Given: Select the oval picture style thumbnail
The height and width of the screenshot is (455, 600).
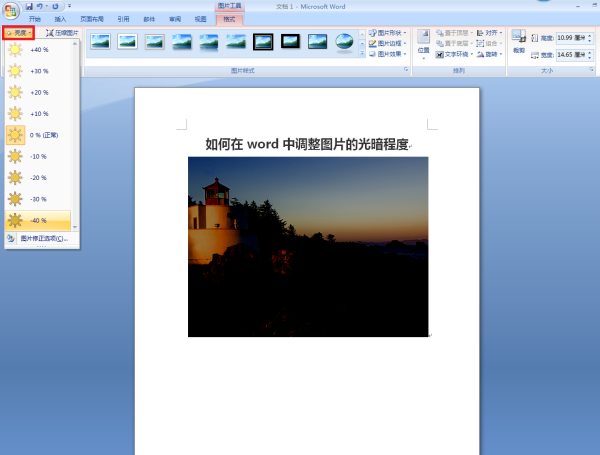Looking at the screenshot, I should (x=345, y=42).
